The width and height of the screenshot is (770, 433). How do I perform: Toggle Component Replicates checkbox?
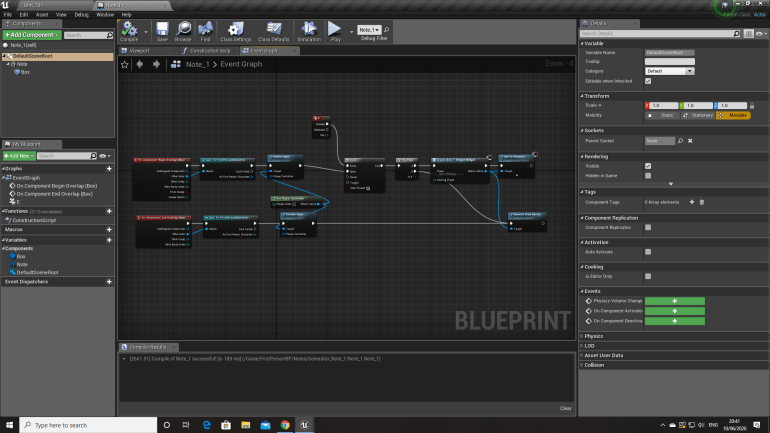pos(648,227)
